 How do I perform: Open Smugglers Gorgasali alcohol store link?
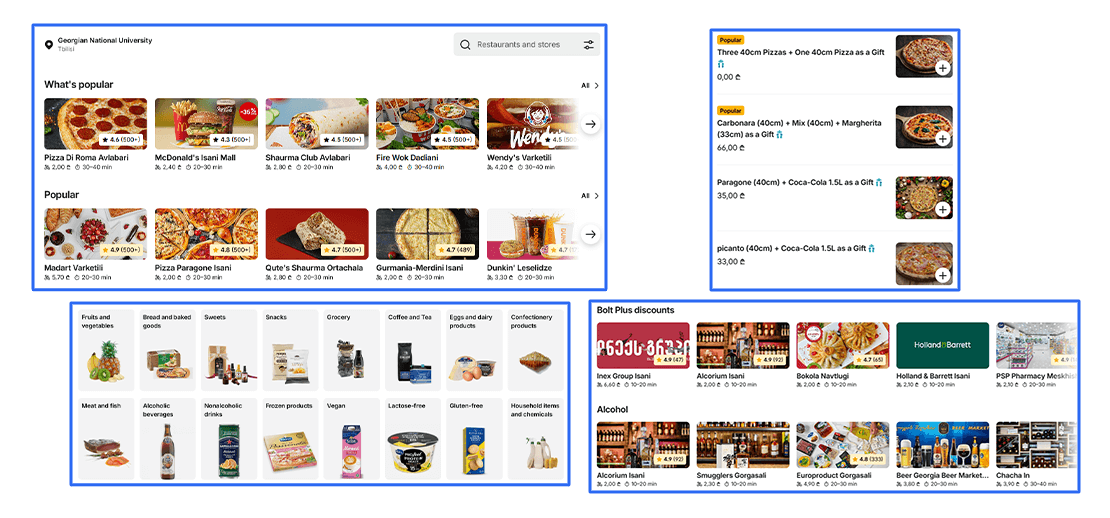(x=743, y=455)
